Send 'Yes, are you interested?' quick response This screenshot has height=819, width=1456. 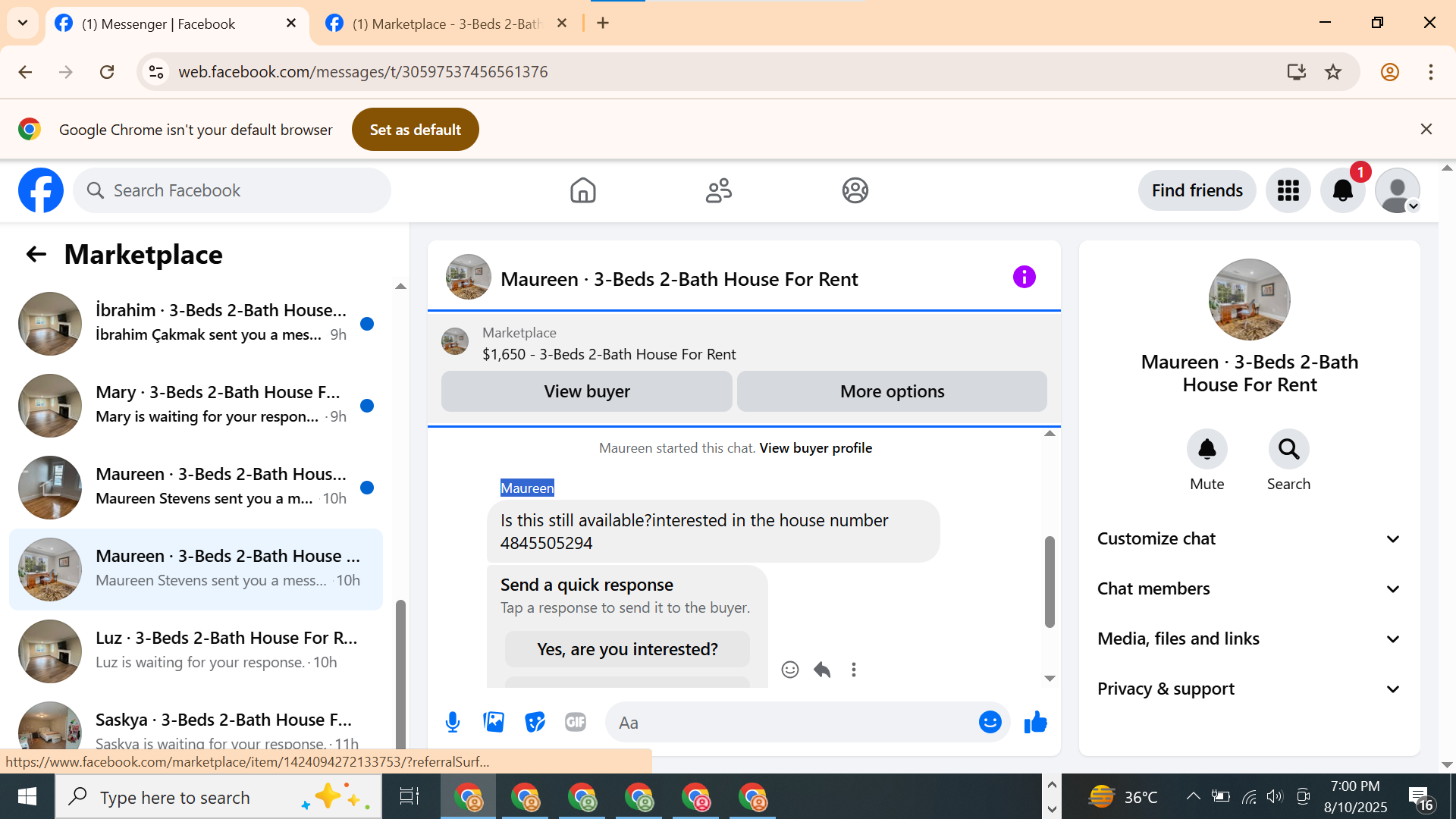(x=627, y=649)
